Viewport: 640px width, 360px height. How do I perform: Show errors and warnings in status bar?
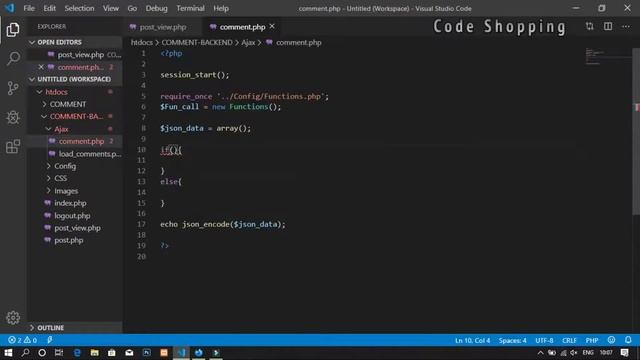point(22,340)
